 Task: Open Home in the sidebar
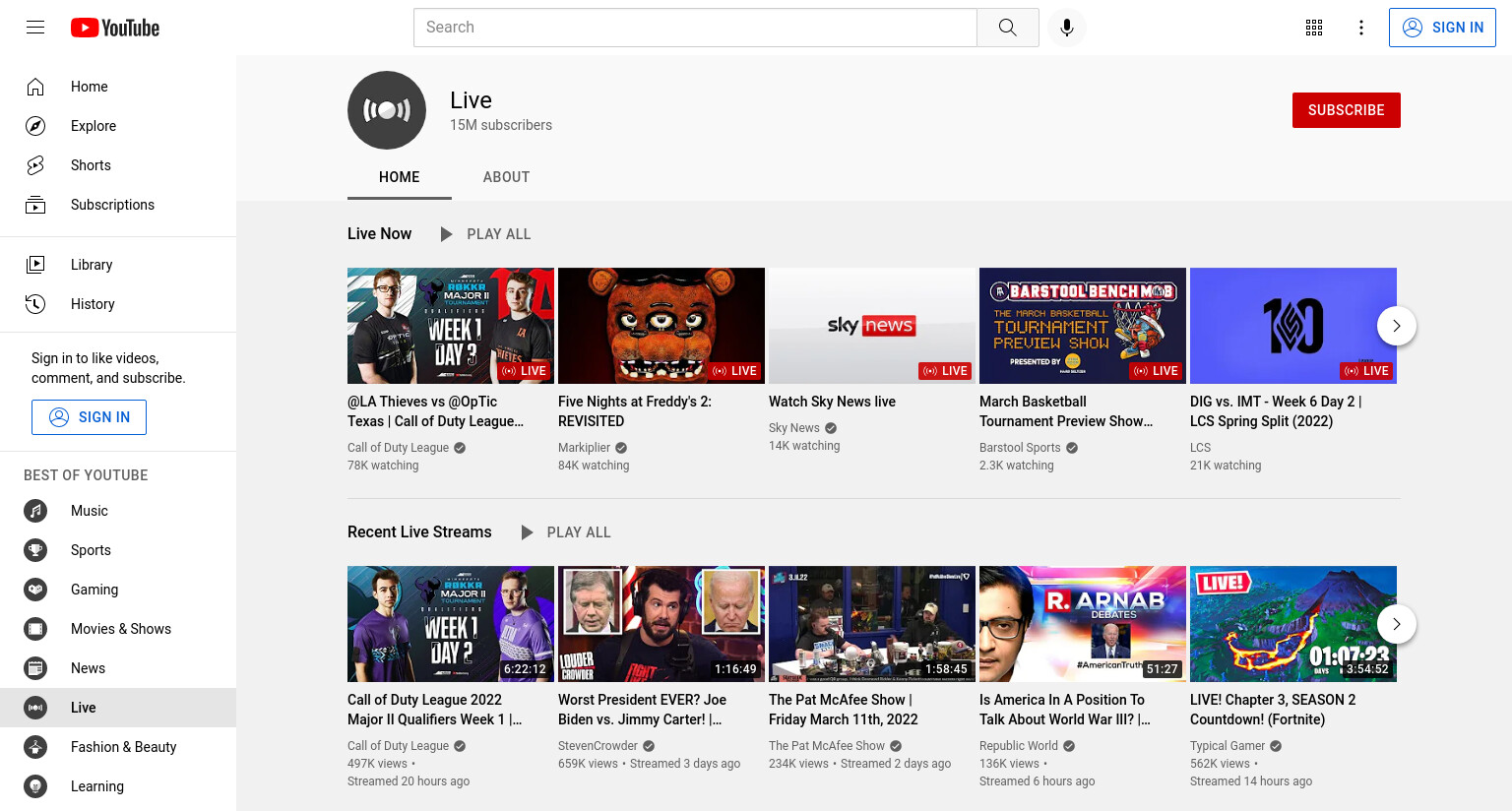pyautogui.click(x=118, y=87)
